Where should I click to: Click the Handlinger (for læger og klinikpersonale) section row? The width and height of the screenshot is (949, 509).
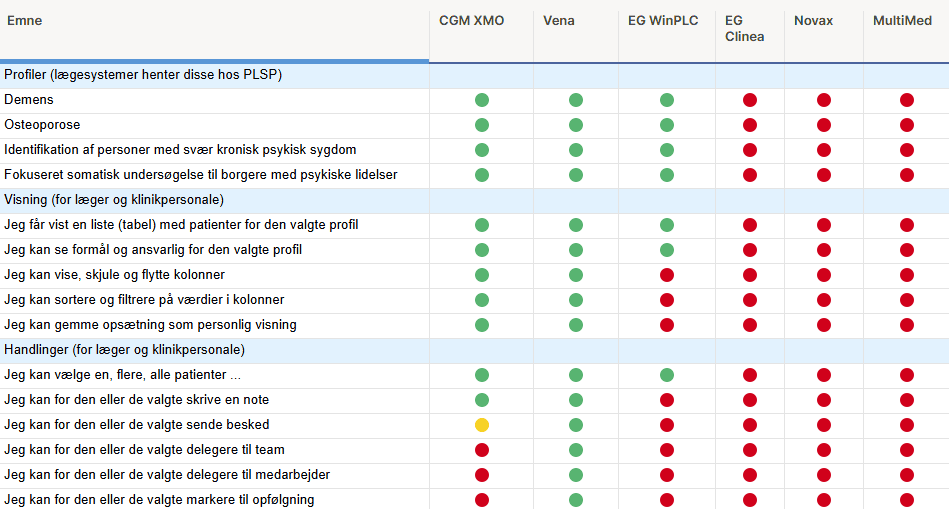pos(474,350)
